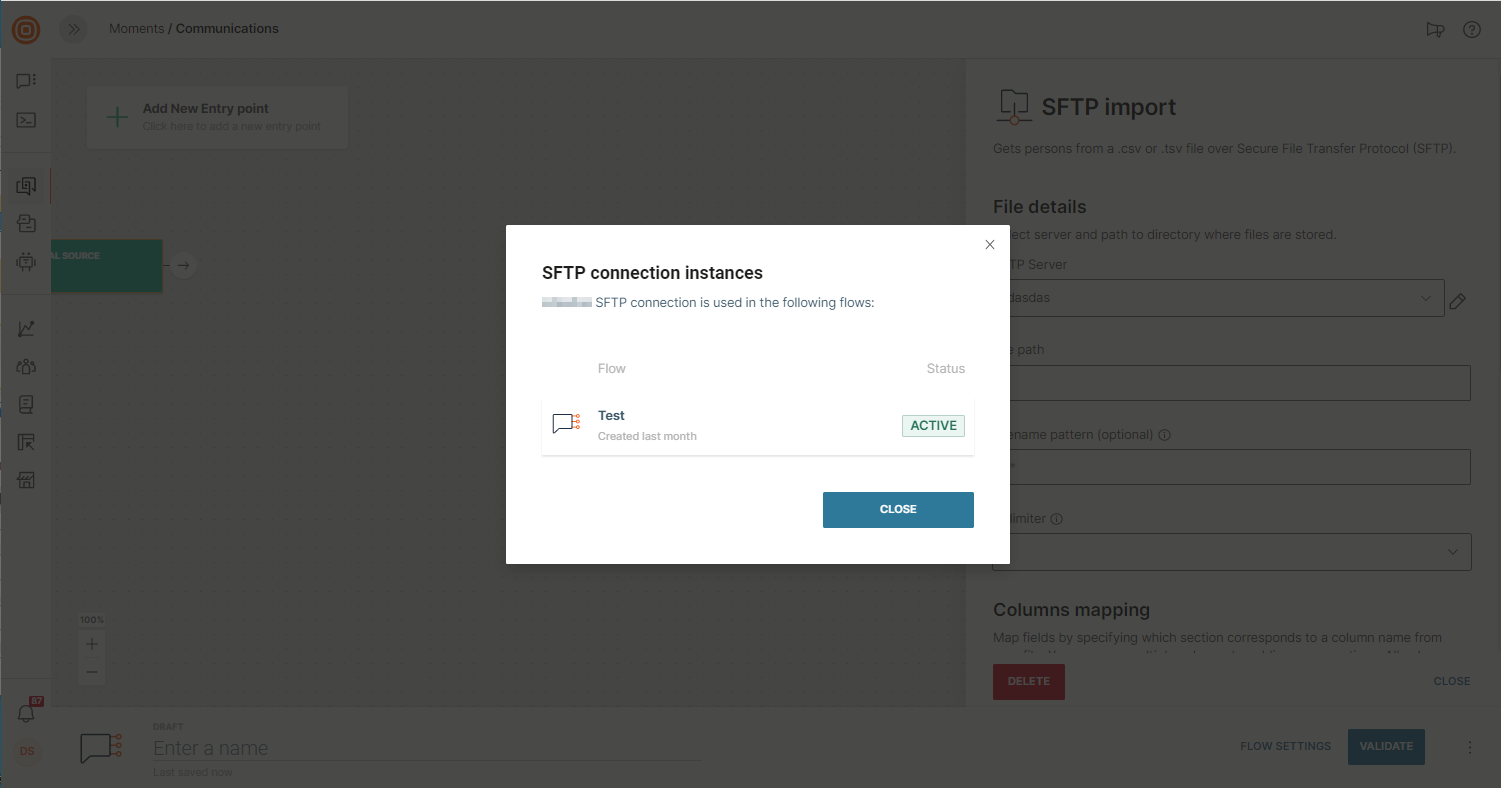Open the storefront Exchange sidebar icon
The width and height of the screenshot is (1501, 788).
[x=26, y=481]
